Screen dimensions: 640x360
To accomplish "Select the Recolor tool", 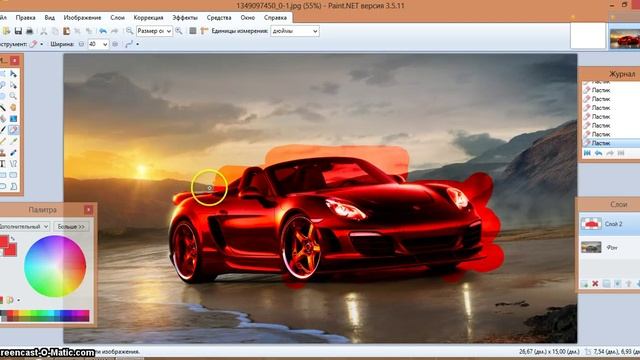I will [x=13, y=153].
